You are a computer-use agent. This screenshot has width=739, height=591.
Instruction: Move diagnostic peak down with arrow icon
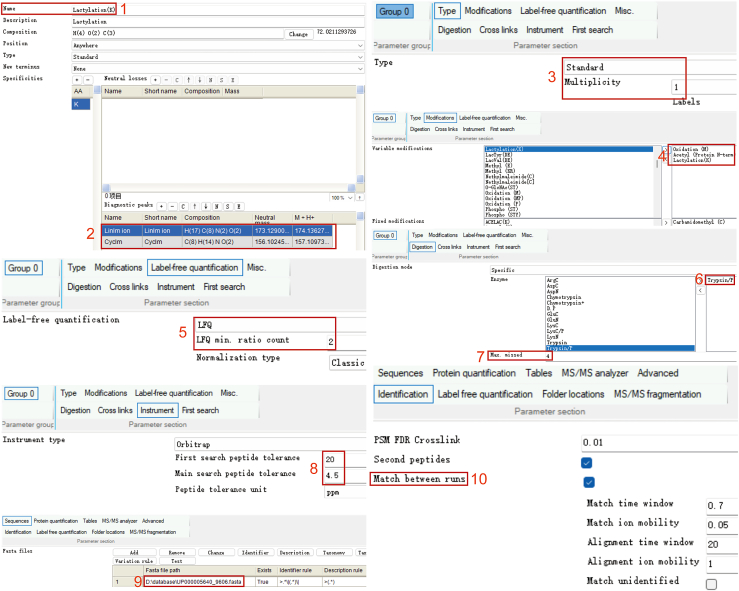[205, 206]
